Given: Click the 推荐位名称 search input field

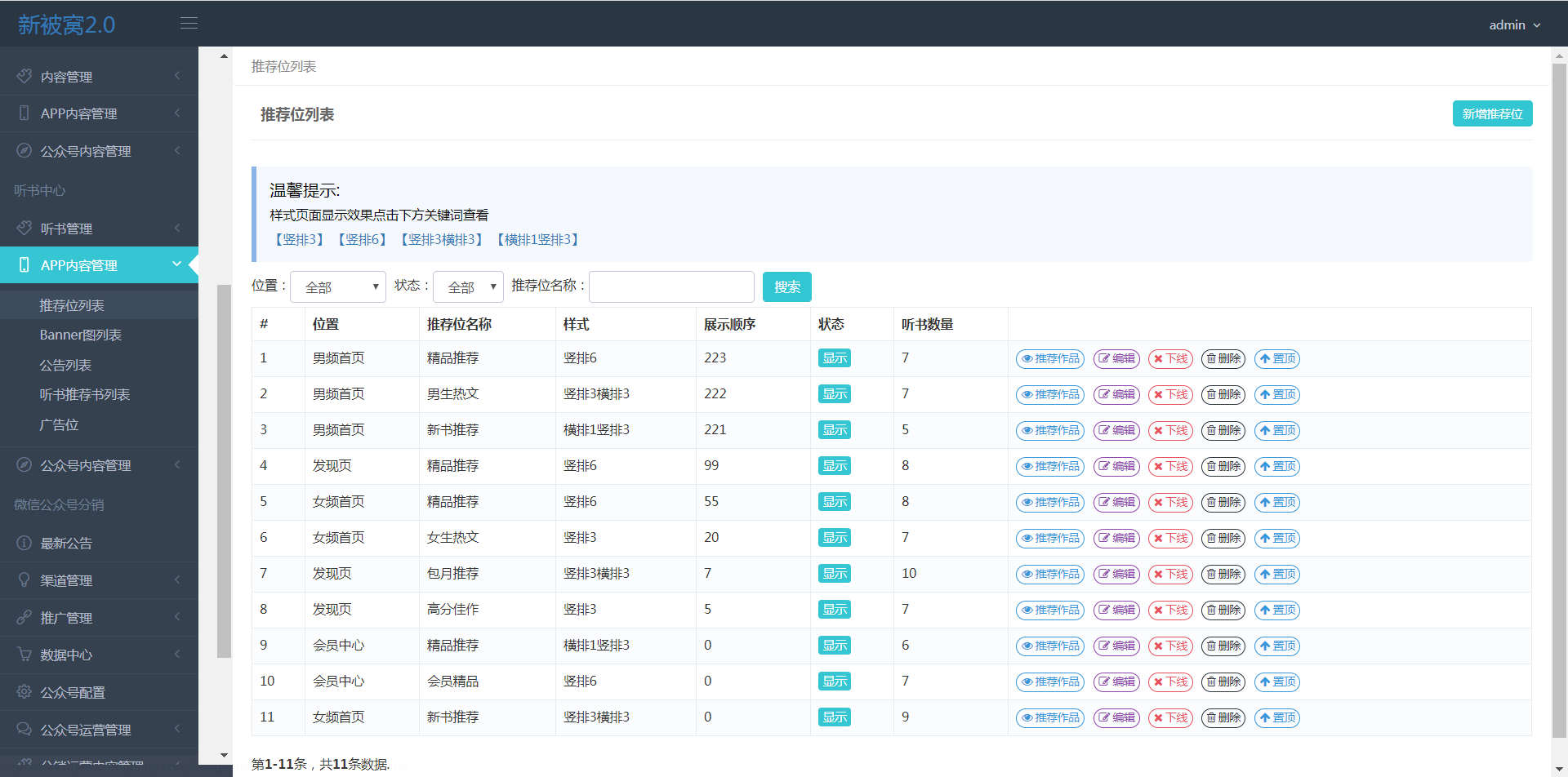Looking at the screenshot, I should pyautogui.click(x=671, y=287).
